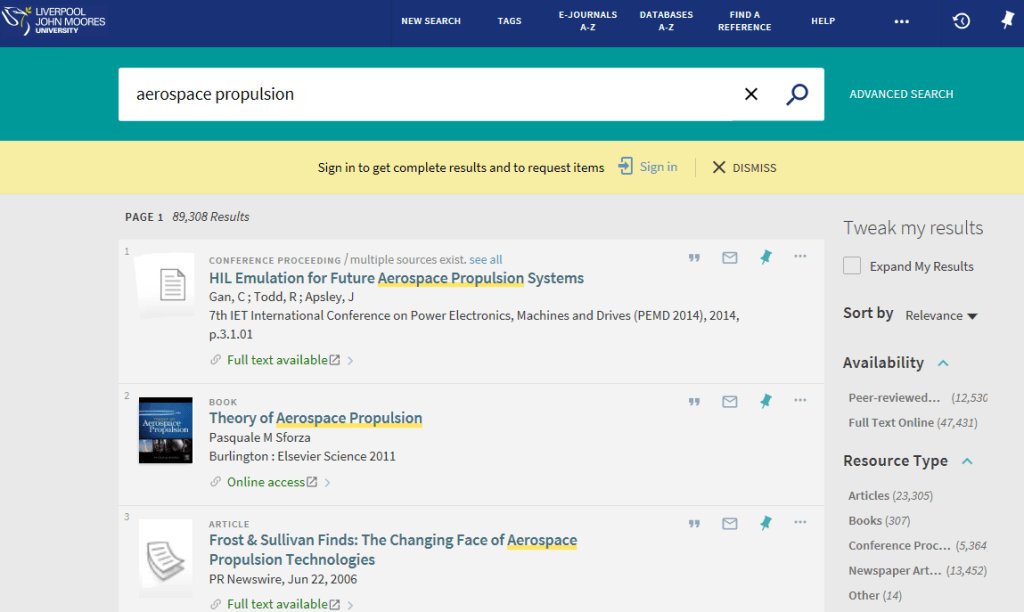Open saved items pin in header
This screenshot has width=1024, height=612.
pos(1008,20)
